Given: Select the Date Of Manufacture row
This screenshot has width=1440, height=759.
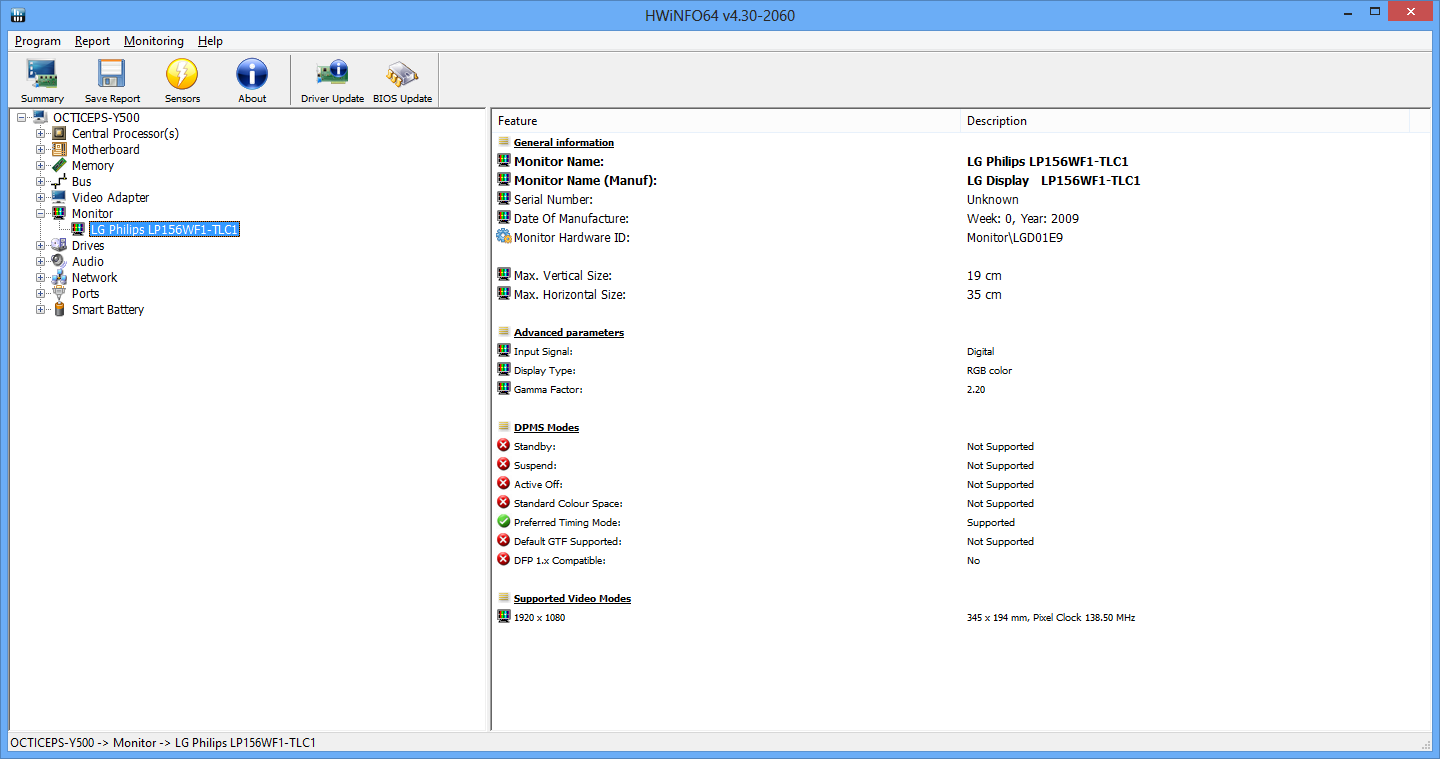Looking at the screenshot, I should pos(961,218).
